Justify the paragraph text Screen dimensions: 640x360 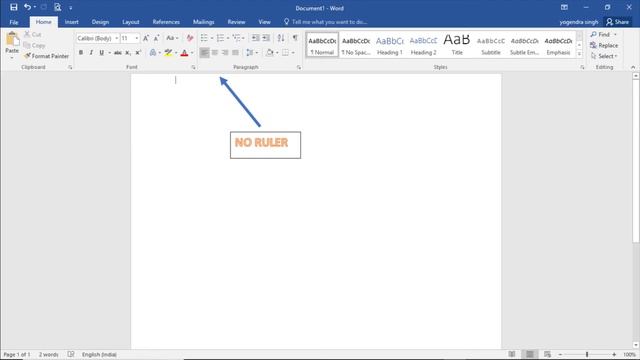point(235,53)
